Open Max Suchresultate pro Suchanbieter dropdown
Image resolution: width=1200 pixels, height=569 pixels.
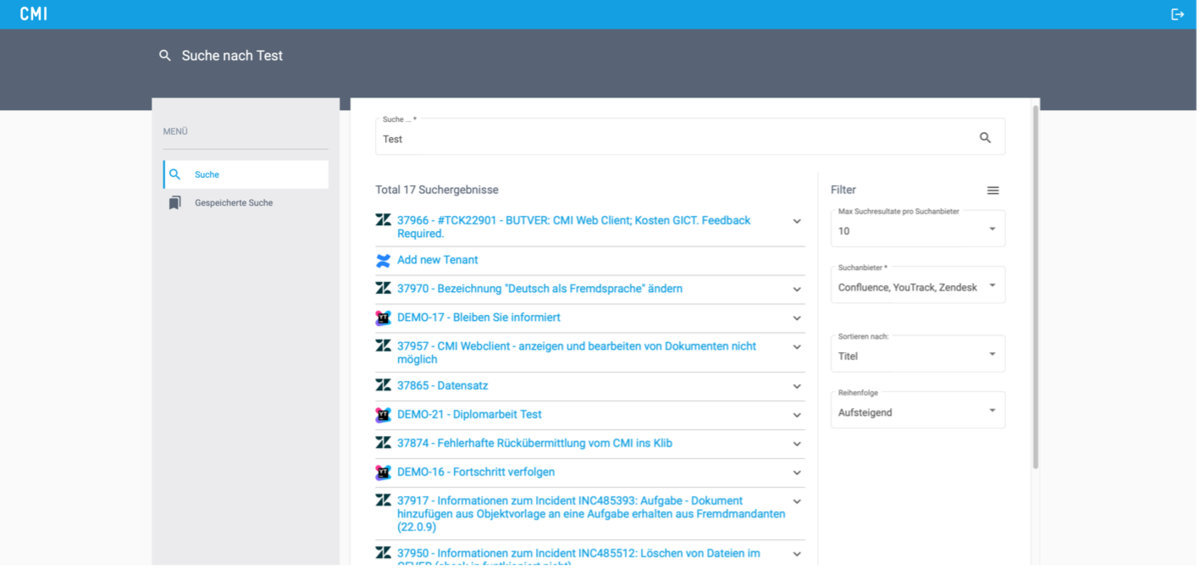[x=917, y=229]
